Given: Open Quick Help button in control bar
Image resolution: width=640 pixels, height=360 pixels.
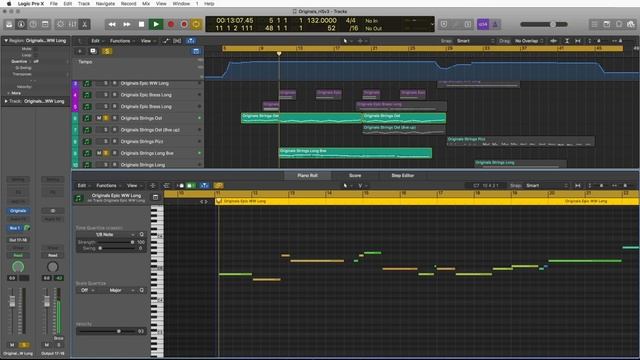Looking at the screenshot, I should [33, 24].
